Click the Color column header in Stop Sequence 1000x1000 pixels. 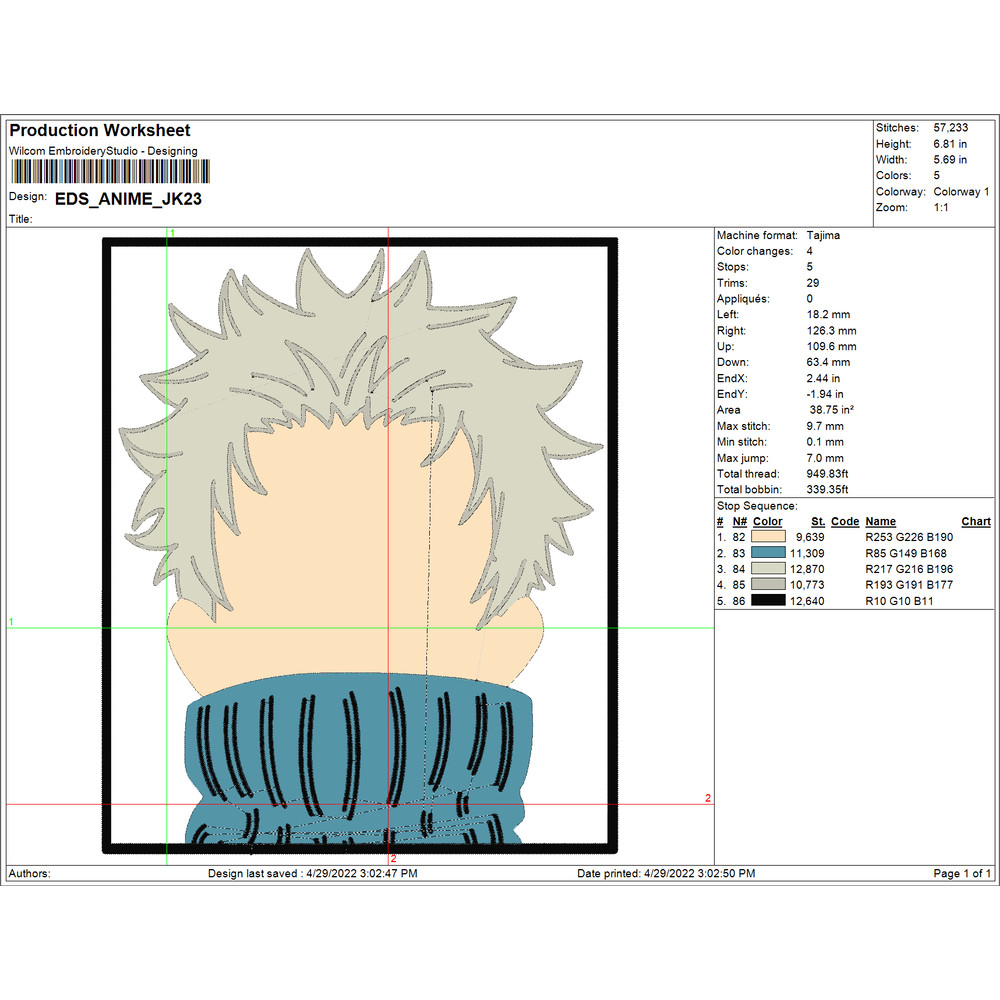point(767,521)
